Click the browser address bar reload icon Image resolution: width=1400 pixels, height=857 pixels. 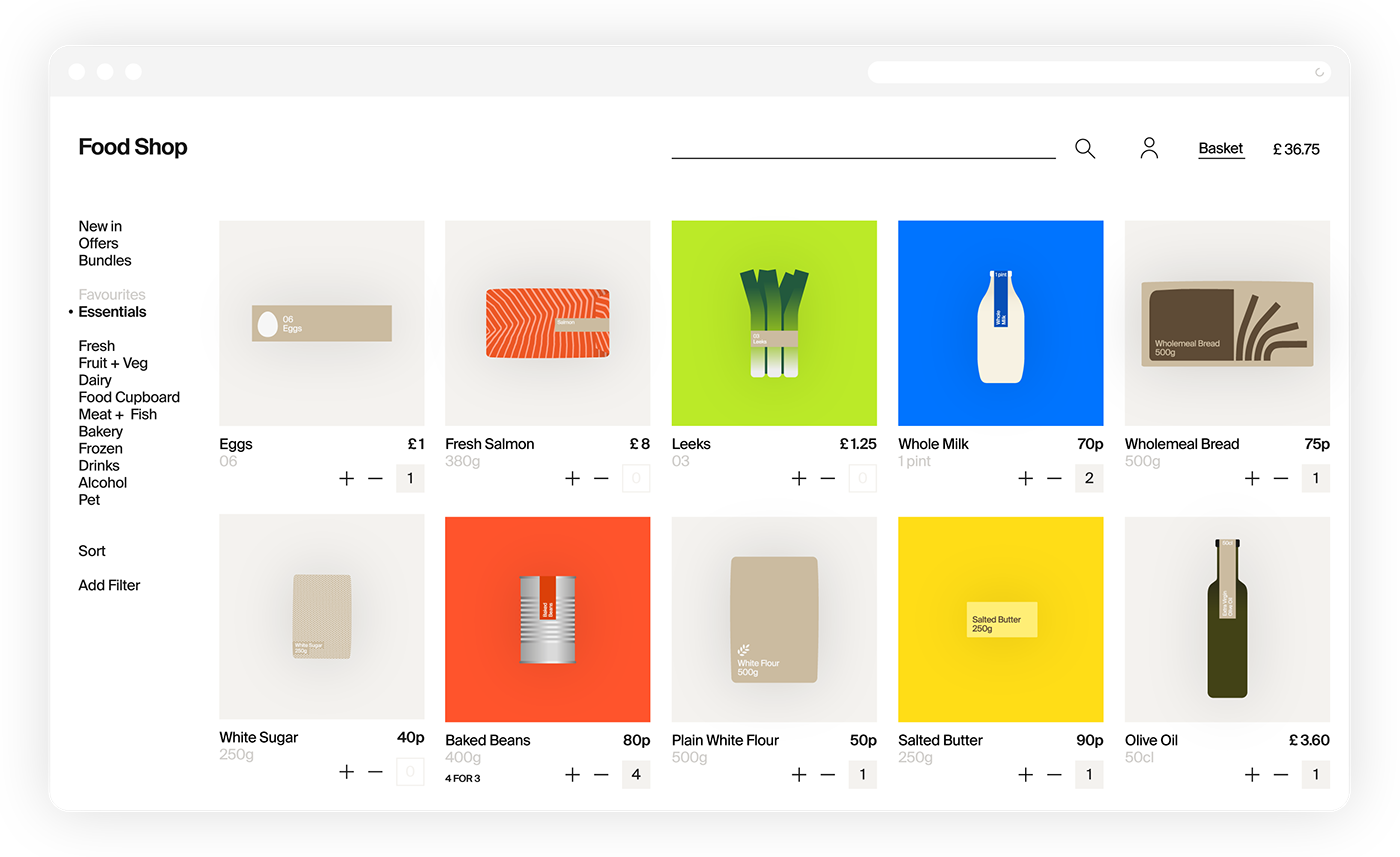tap(1319, 72)
